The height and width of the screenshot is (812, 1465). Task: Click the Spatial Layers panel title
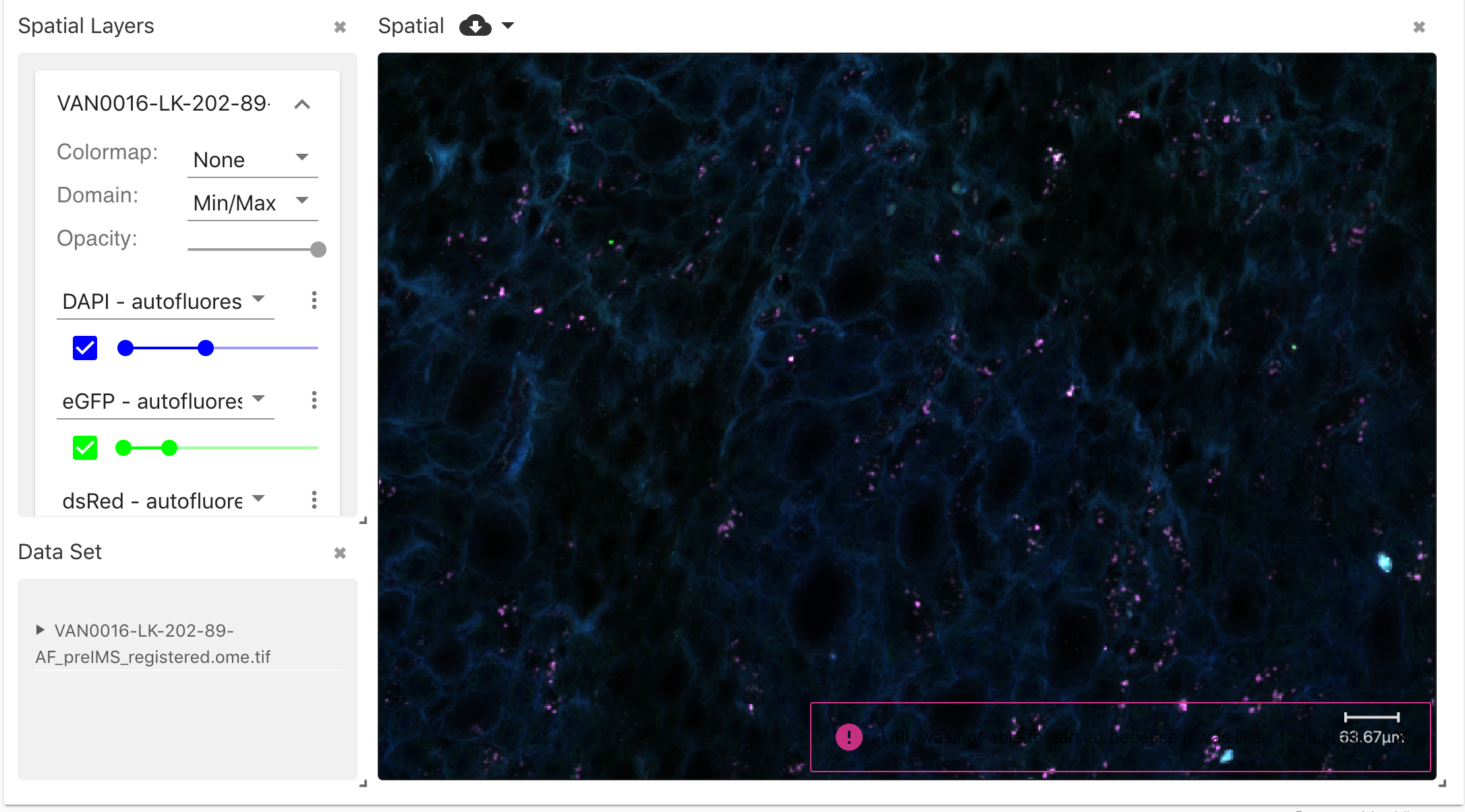(x=86, y=26)
